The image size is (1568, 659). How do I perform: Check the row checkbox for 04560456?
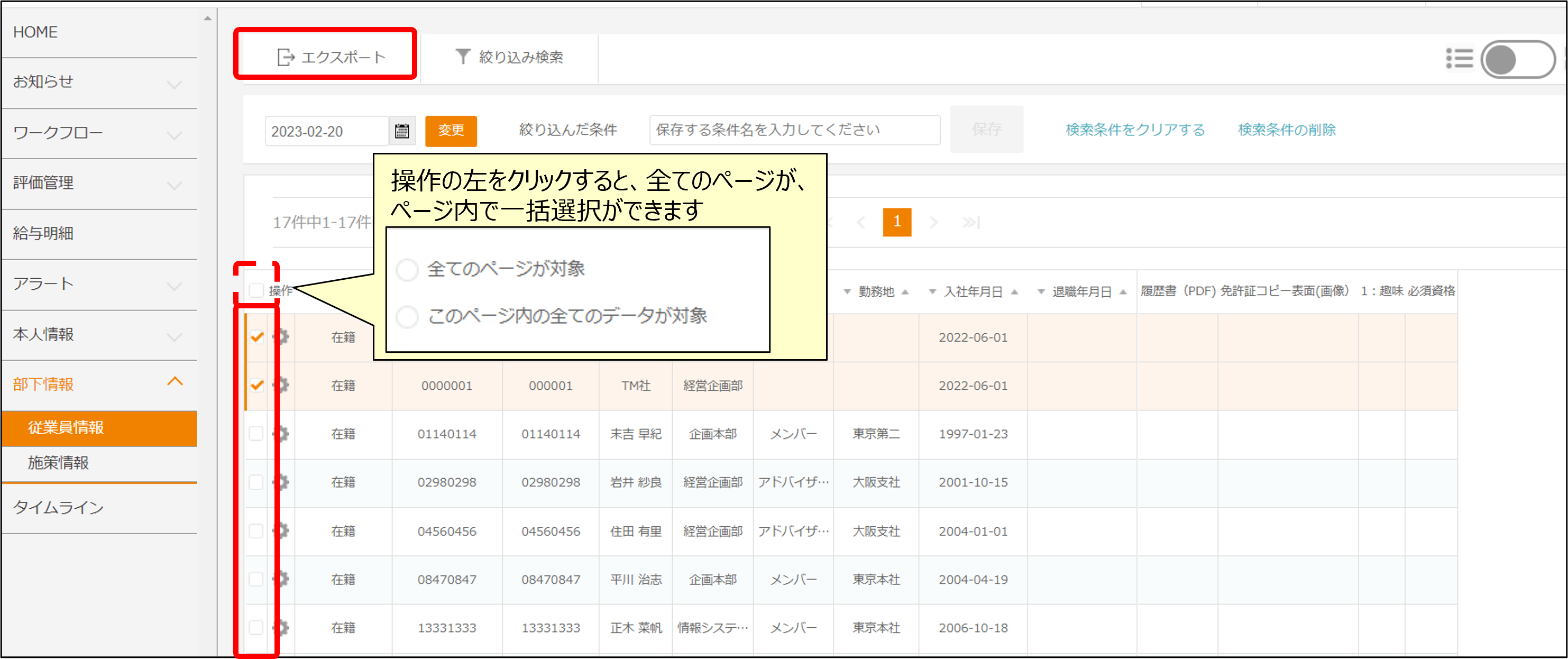coord(256,530)
